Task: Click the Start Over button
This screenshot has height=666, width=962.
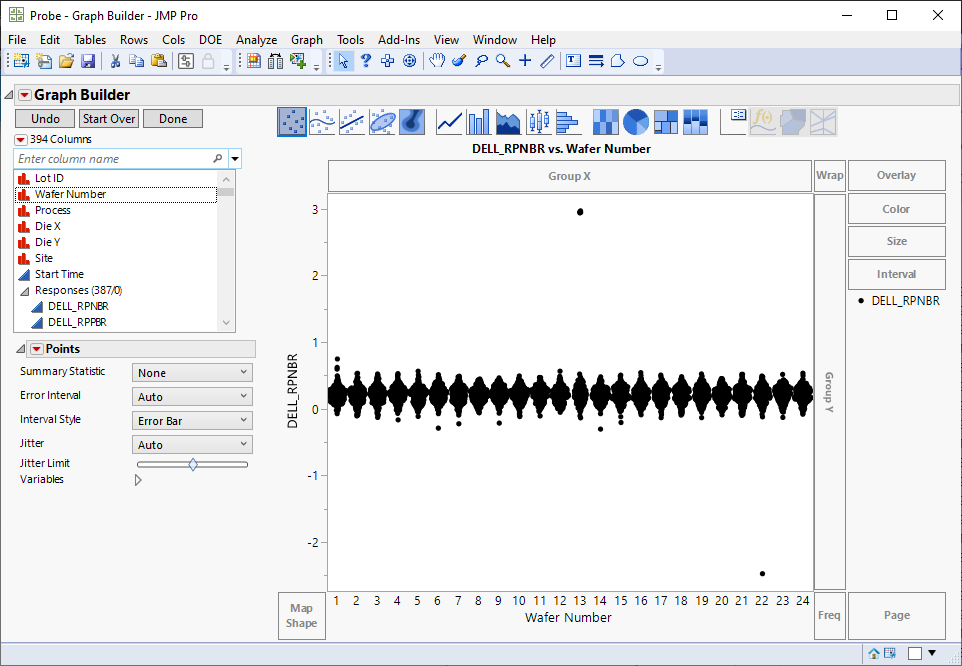Action: click(x=109, y=119)
